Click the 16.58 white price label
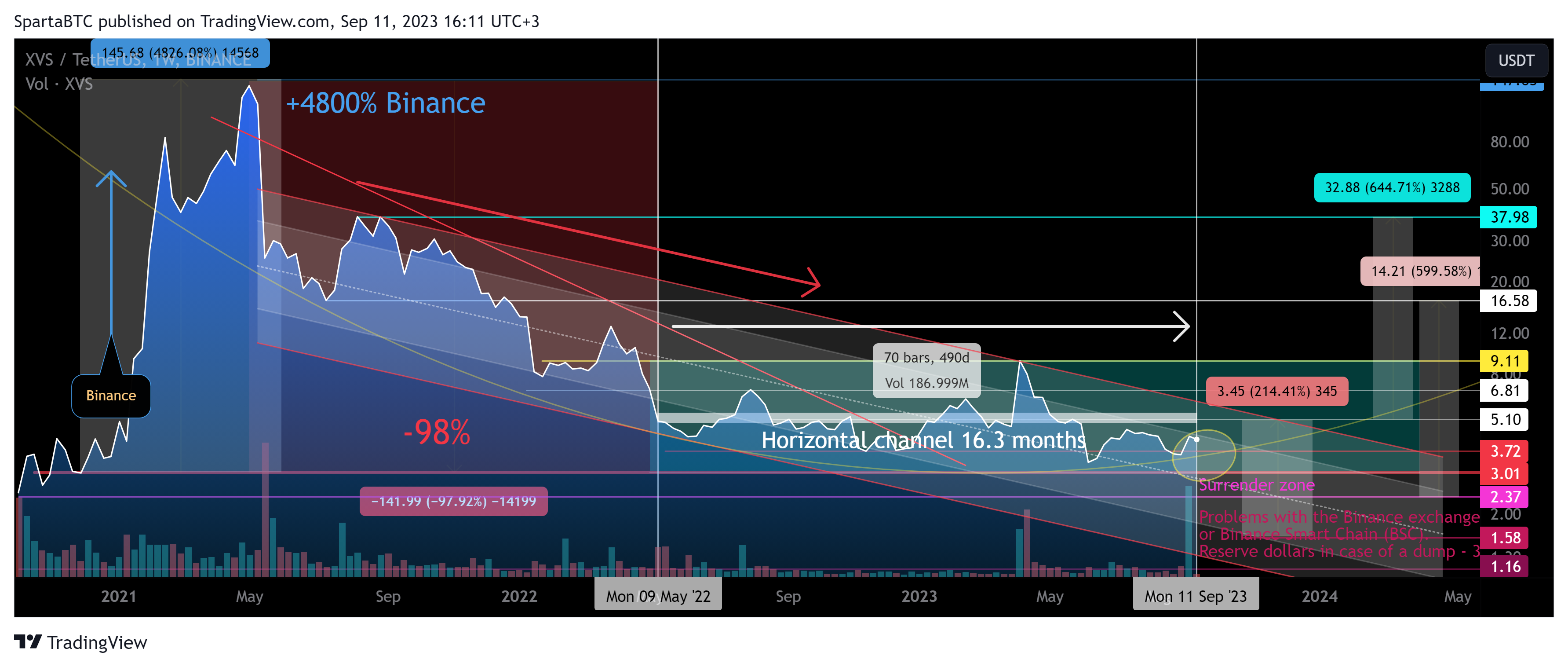The width and height of the screenshot is (1568, 667). [1508, 301]
